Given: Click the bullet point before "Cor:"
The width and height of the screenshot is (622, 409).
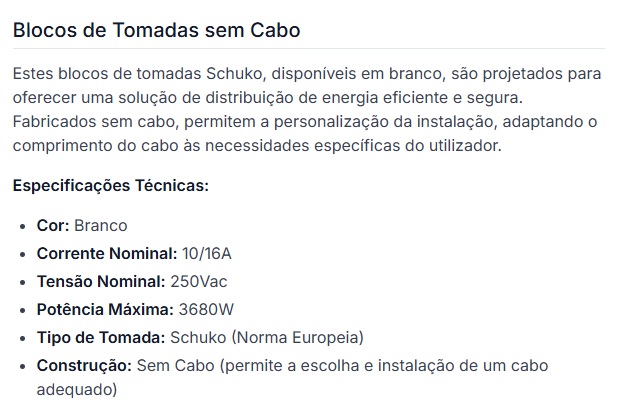Looking at the screenshot, I should tap(22, 226).
